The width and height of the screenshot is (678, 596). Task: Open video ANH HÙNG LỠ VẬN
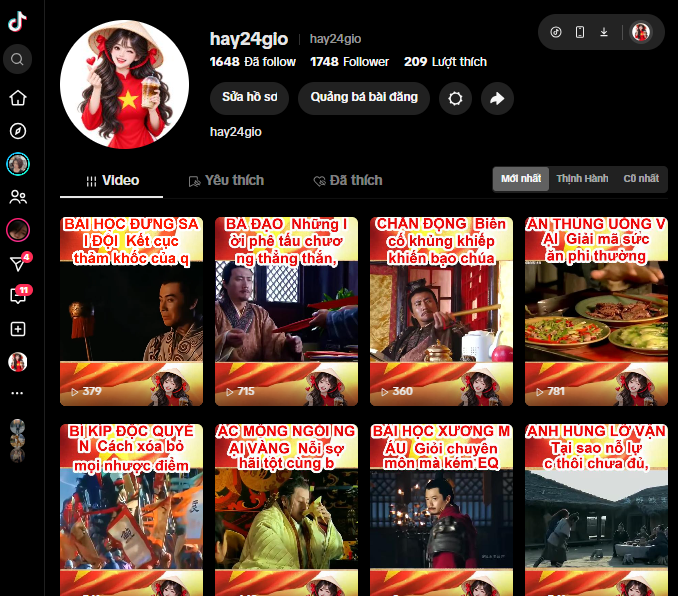(596, 510)
